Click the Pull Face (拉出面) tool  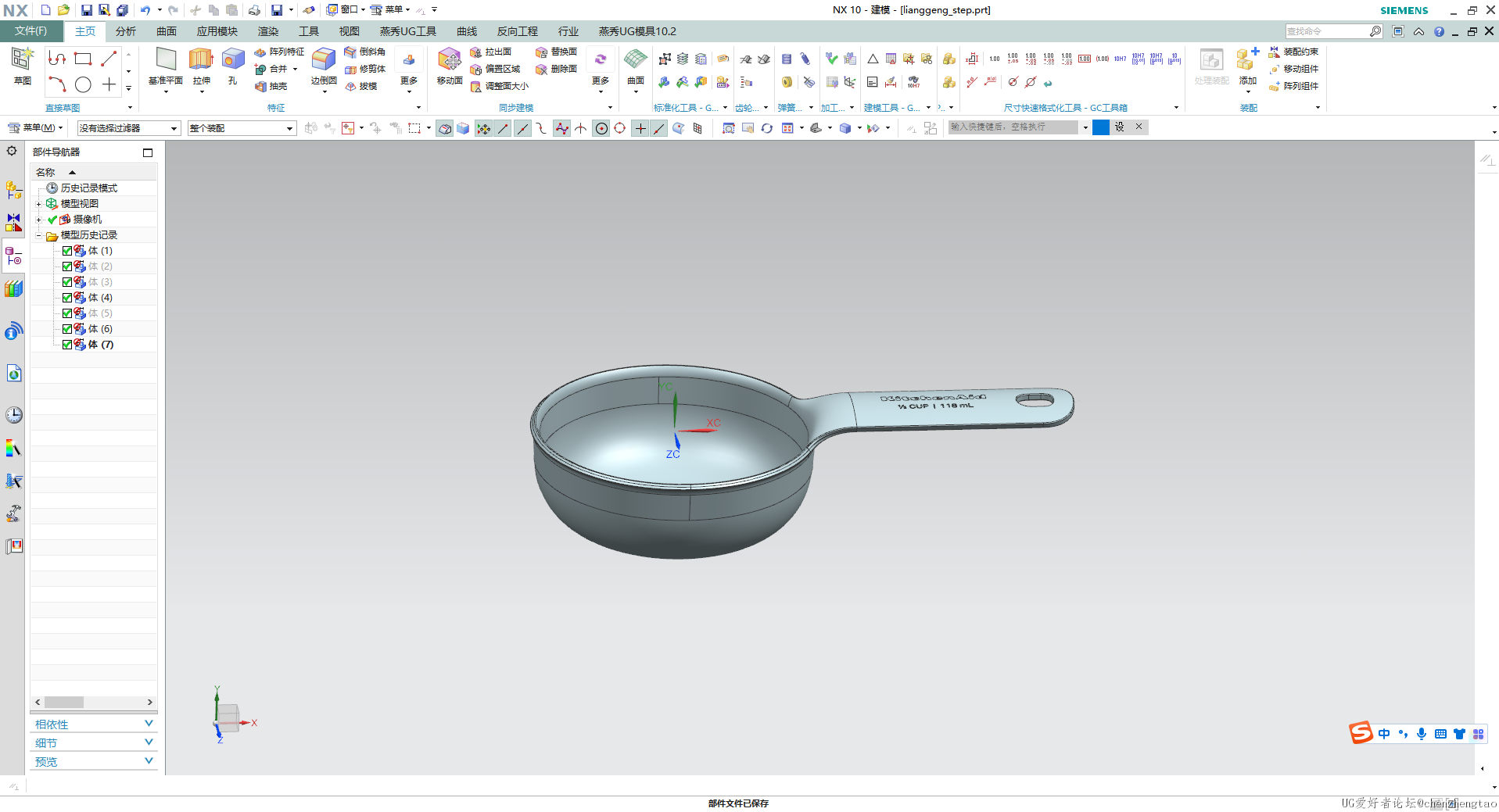(x=491, y=52)
